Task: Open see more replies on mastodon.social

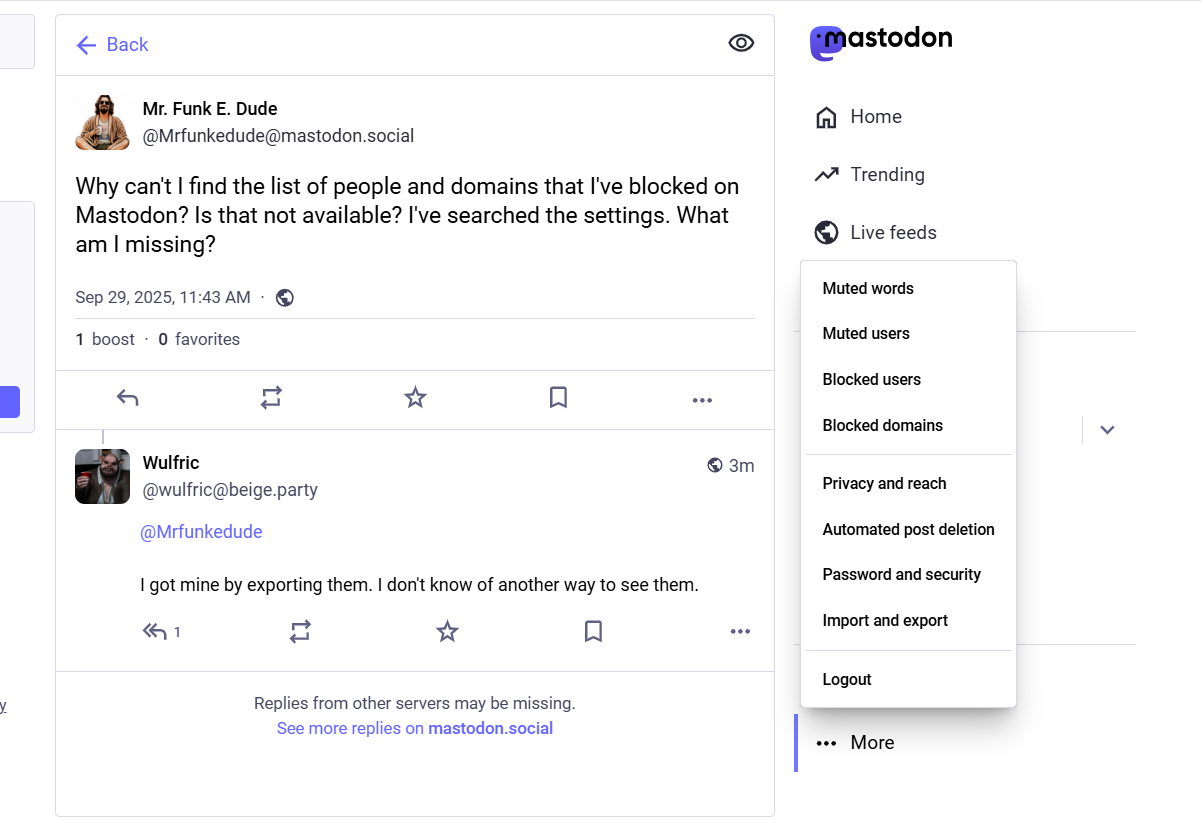Action: click(414, 728)
